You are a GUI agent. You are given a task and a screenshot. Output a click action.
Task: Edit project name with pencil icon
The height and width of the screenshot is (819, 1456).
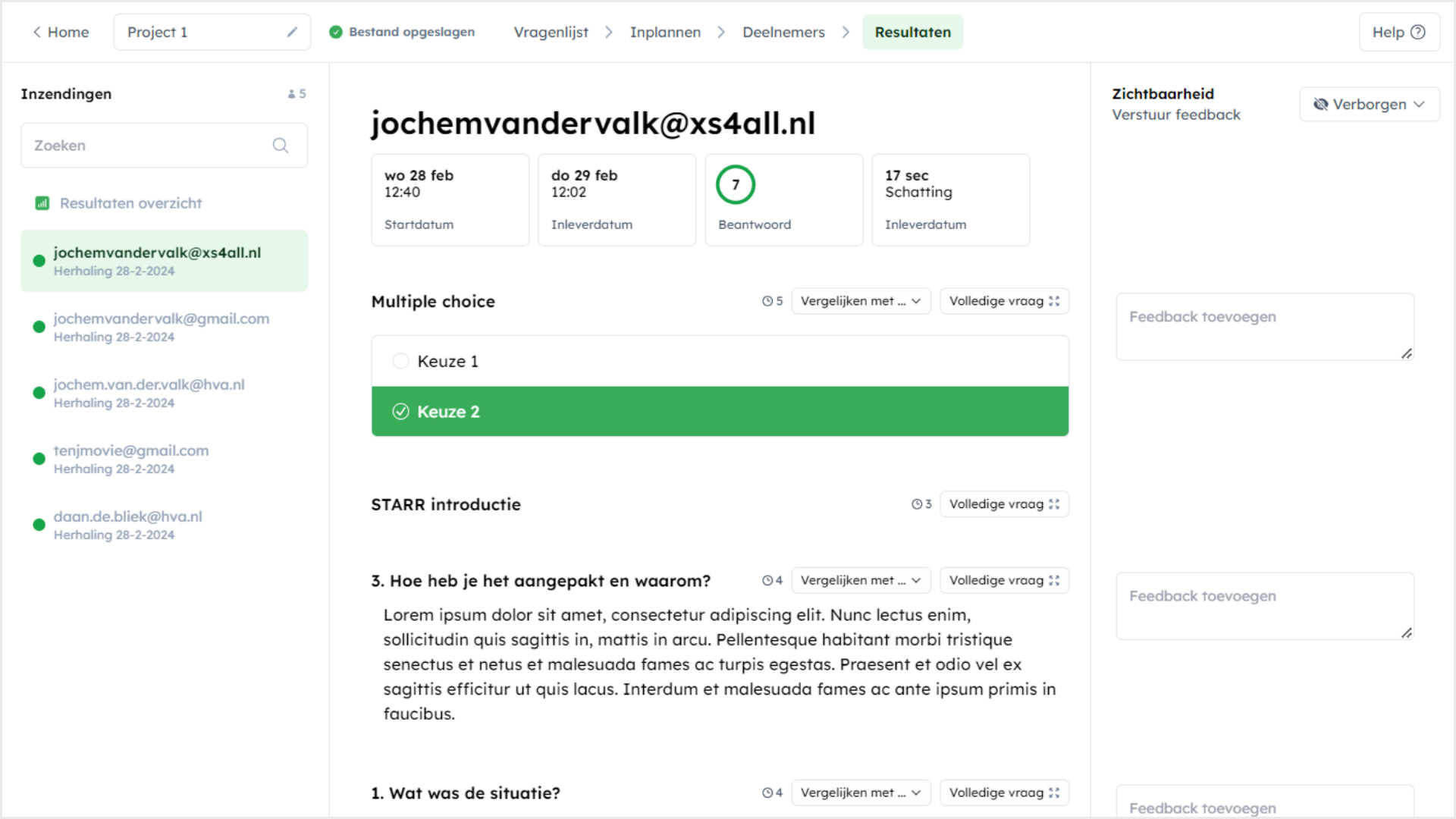click(292, 32)
